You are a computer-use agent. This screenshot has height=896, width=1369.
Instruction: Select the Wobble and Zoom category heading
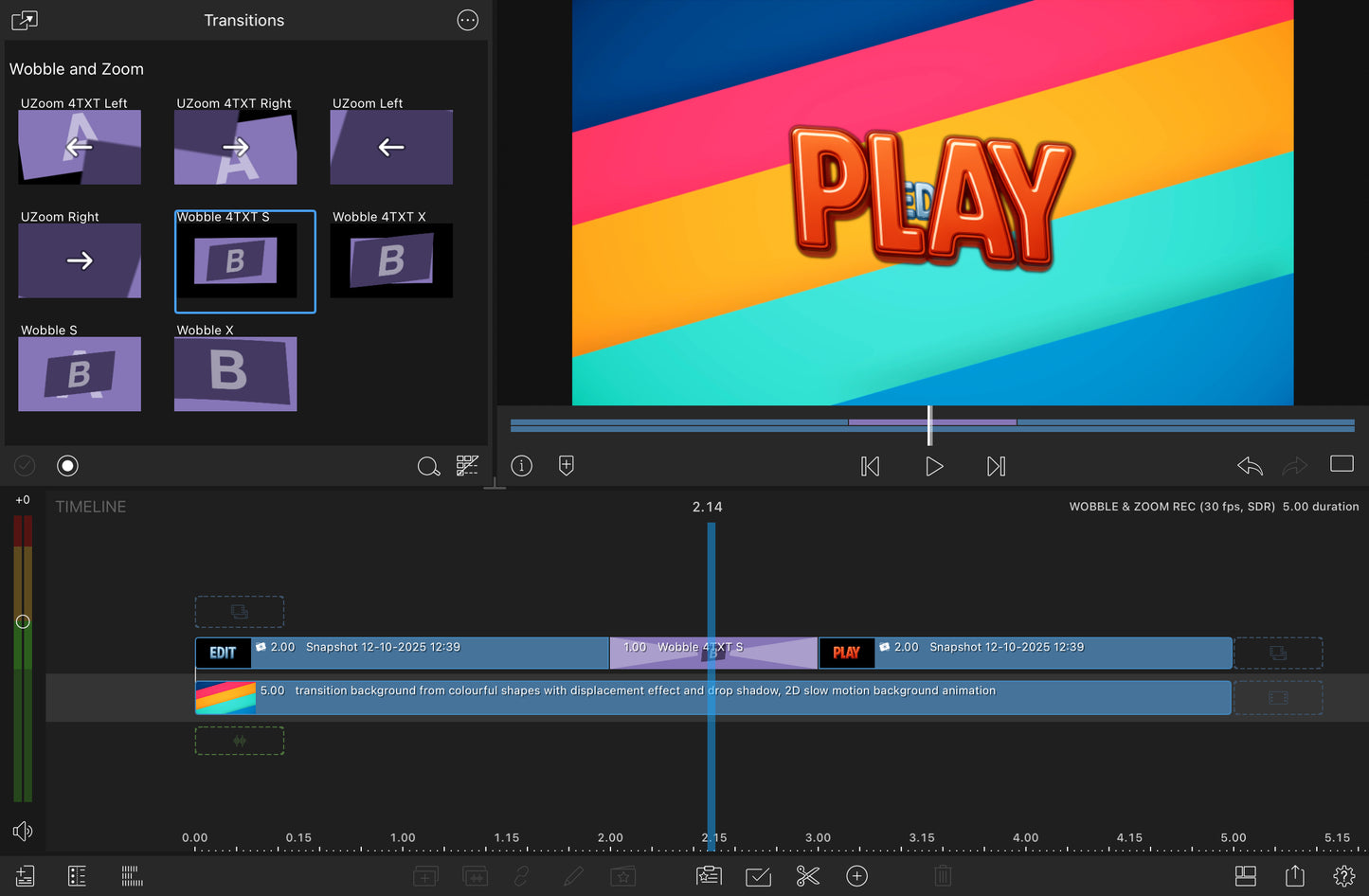coord(77,68)
